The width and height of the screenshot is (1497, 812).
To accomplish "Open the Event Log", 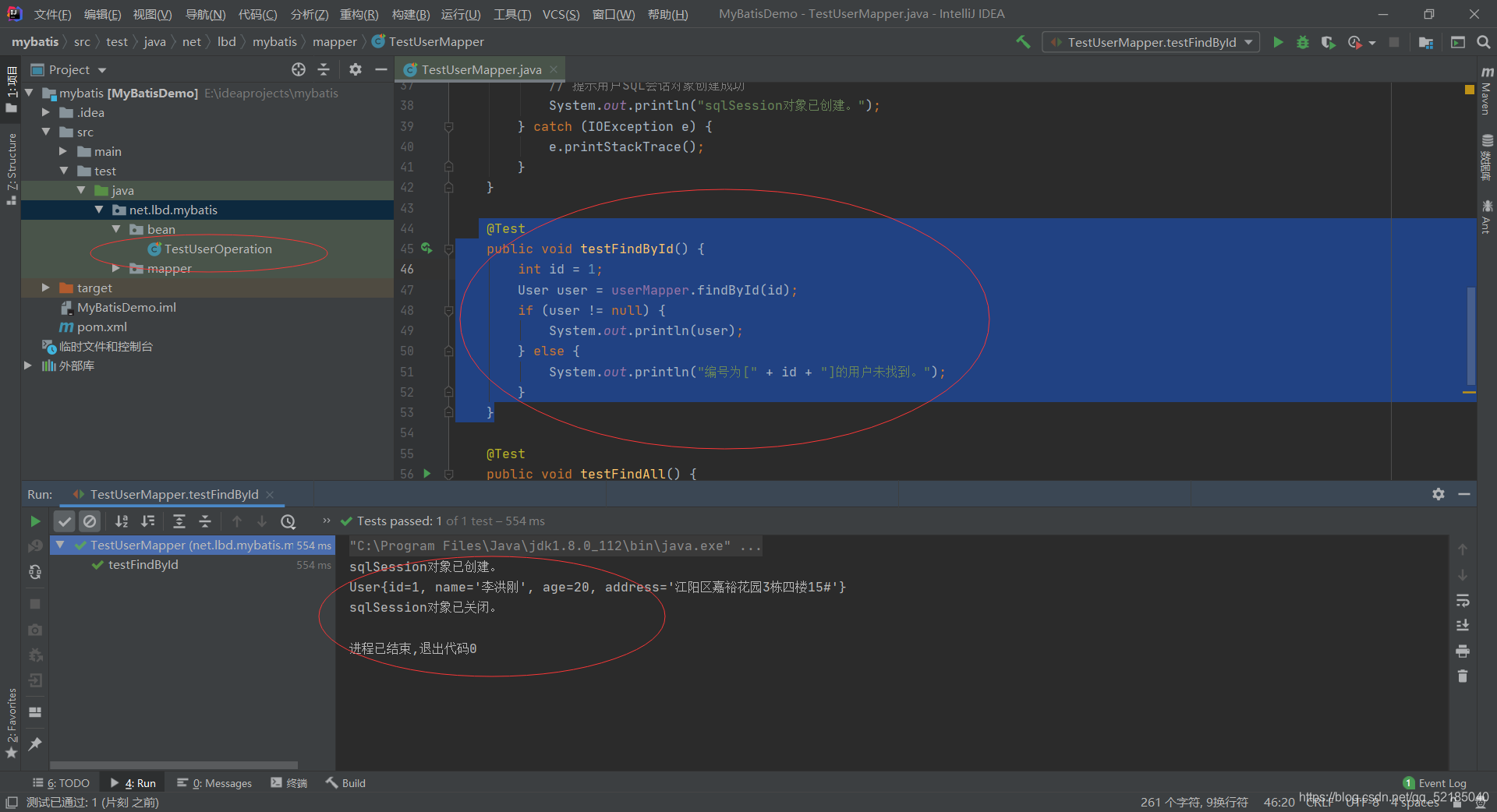I will (x=1435, y=782).
